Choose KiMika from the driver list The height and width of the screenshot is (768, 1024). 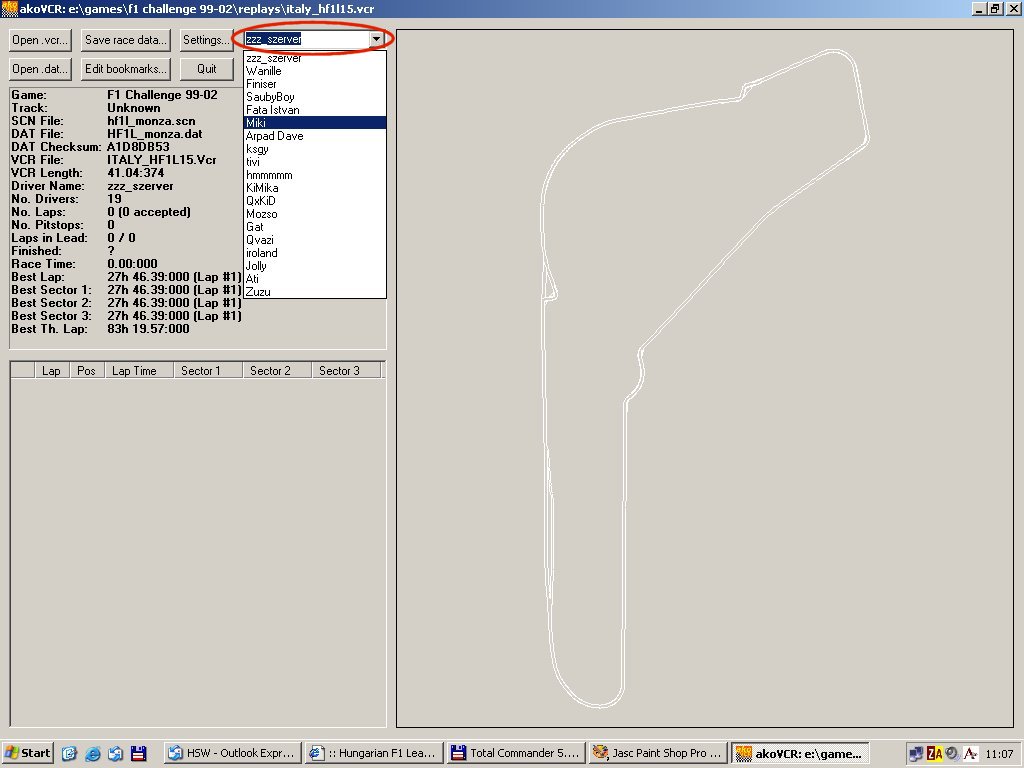point(315,187)
